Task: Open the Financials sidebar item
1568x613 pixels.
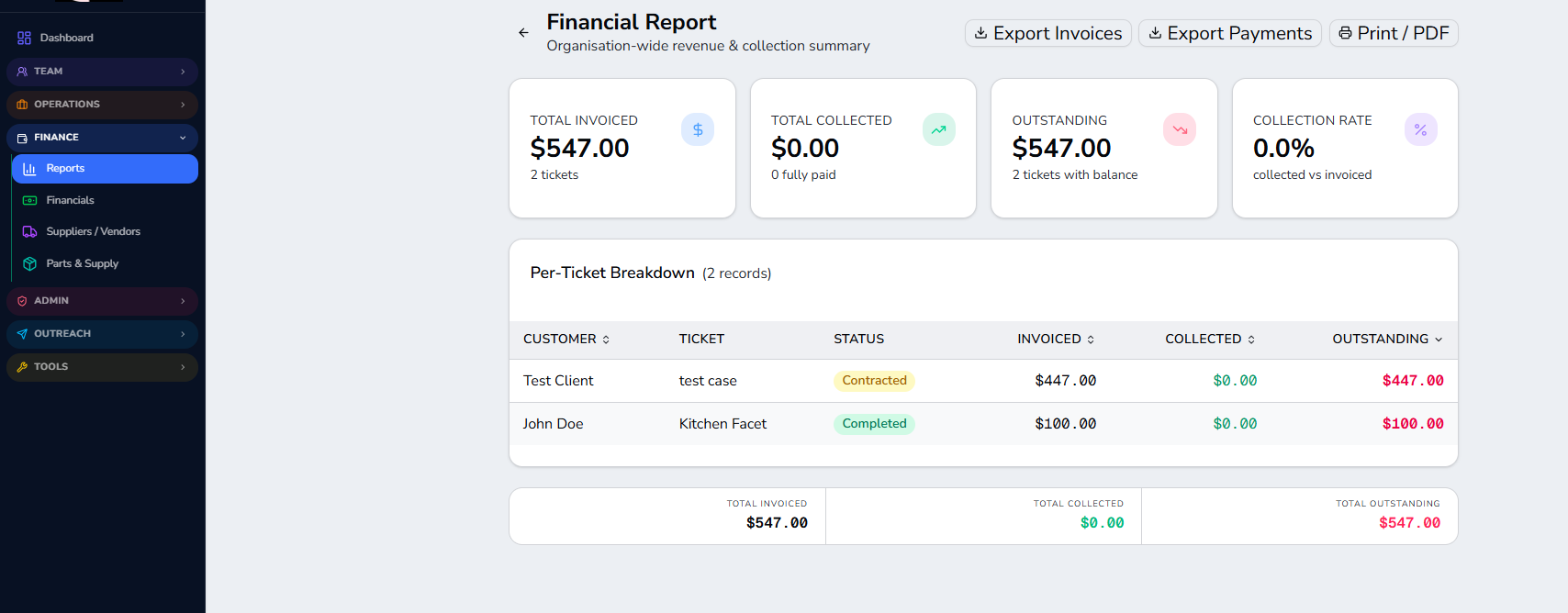Action: 105,200
